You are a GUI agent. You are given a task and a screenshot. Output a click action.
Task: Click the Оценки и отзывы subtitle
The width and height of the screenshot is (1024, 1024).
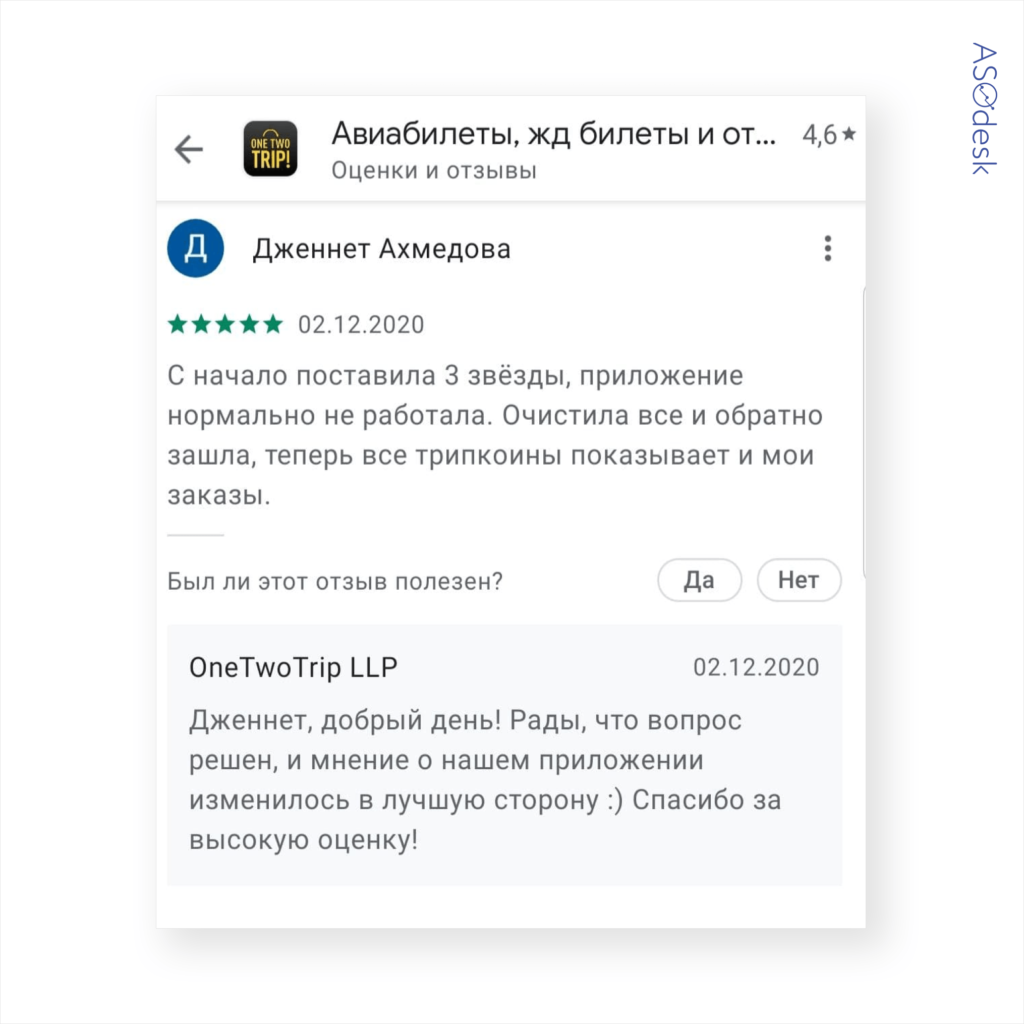click(x=434, y=170)
